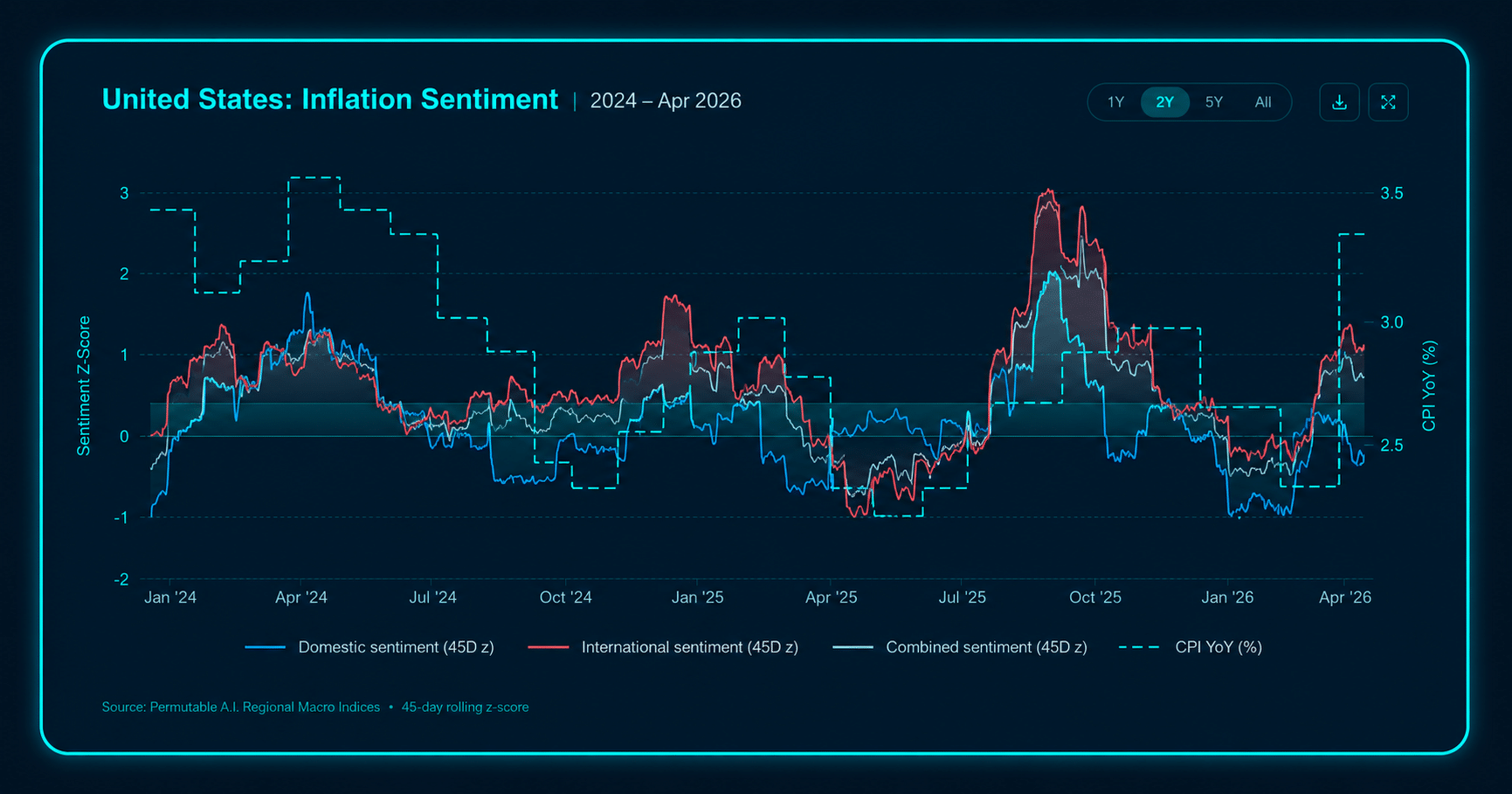Image resolution: width=1512 pixels, height=794 pixels.
Task: Toggle Combined sentiment (45D z) legend entry
Action: (960, 647)
